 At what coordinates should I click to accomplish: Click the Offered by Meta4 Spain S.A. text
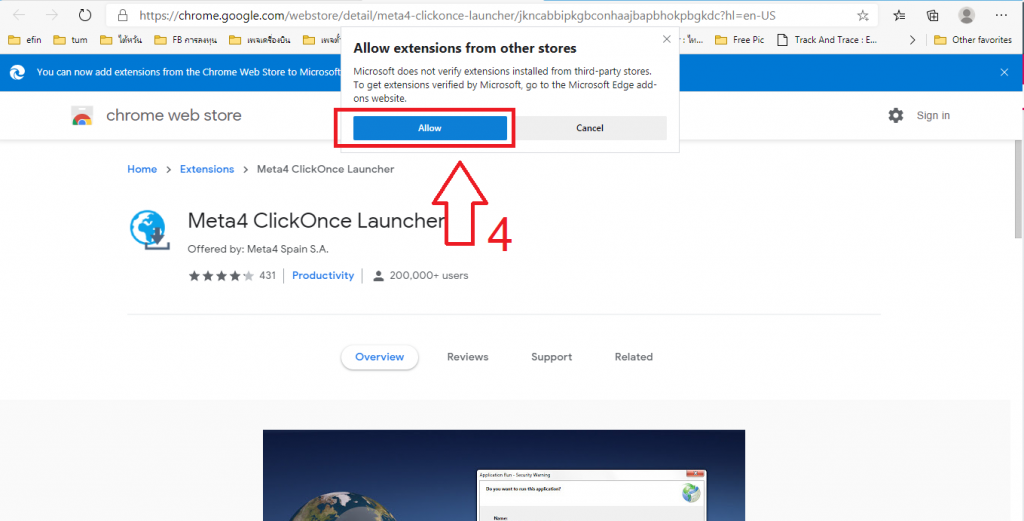[x=258, y=249]
